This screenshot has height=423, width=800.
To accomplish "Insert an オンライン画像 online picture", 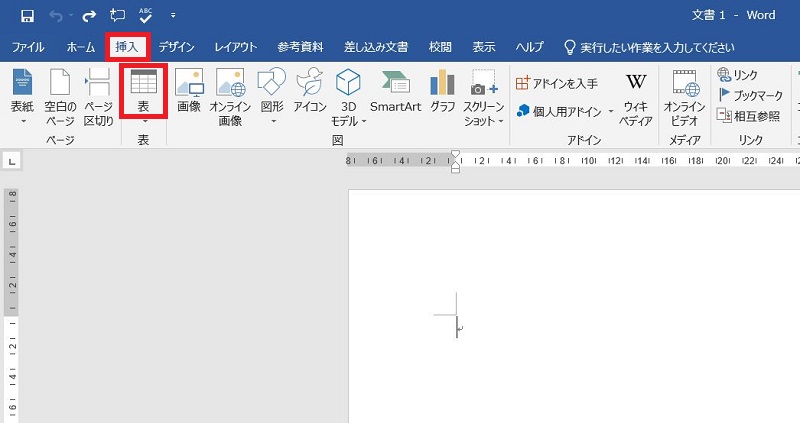I will (x=230, y=97).
